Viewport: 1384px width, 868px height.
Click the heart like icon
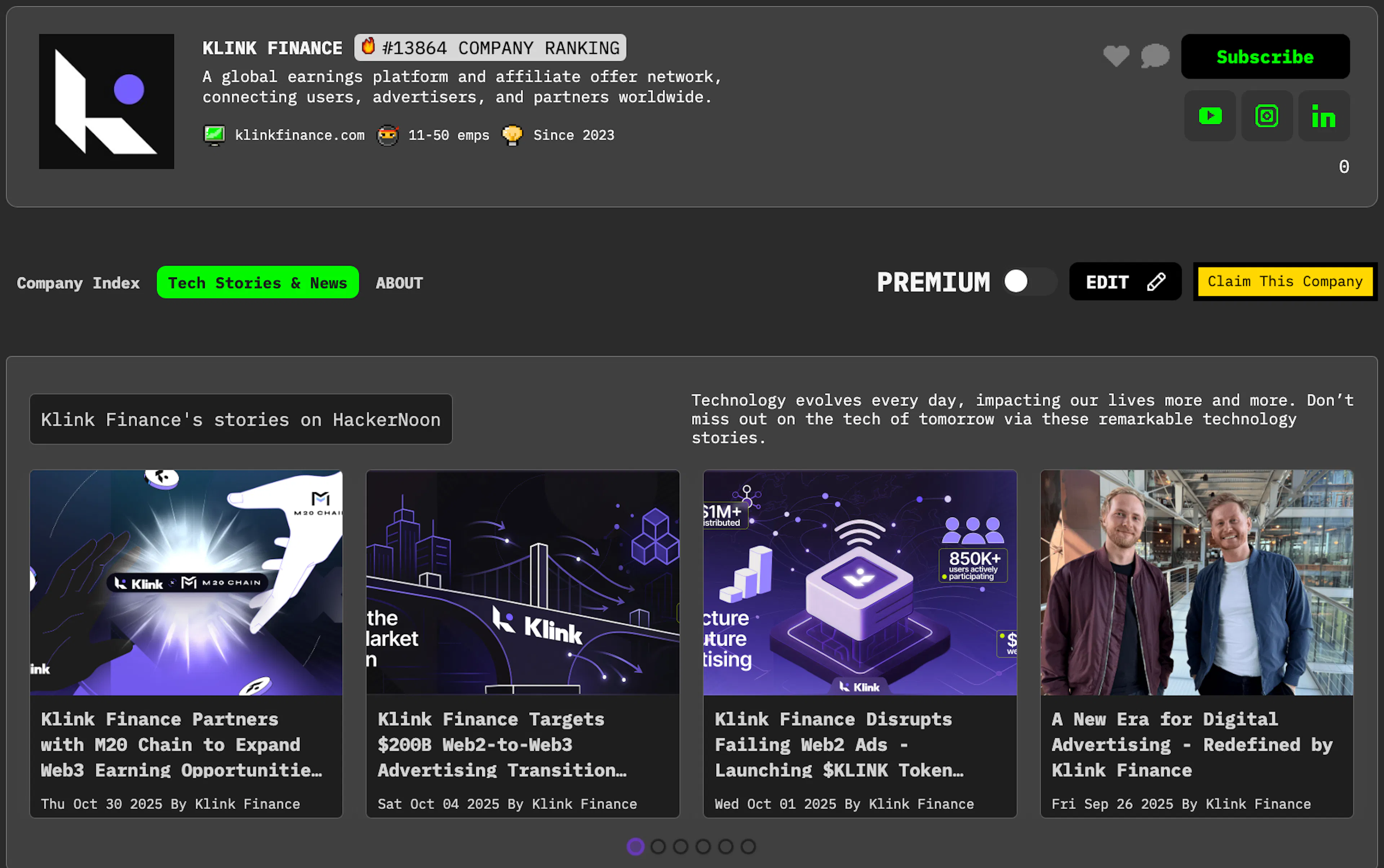[1116, 56]
